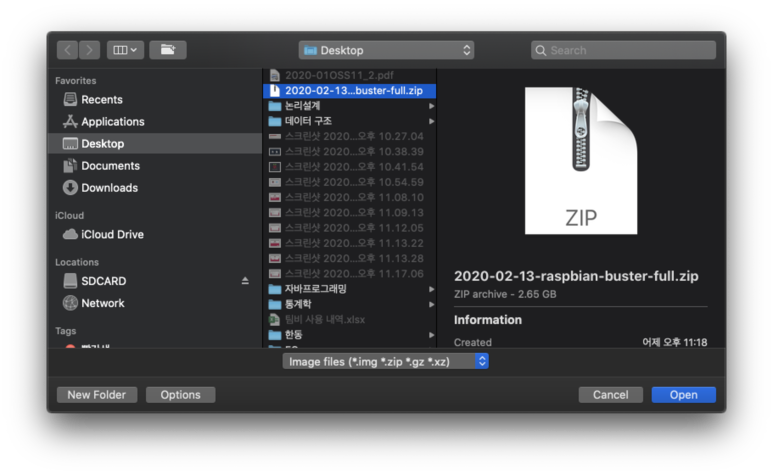Image resolution: width=773 pixels, height=475 pixels.
Task: Open the 데이터 구조 folder
Action: [x=350, y=121]
